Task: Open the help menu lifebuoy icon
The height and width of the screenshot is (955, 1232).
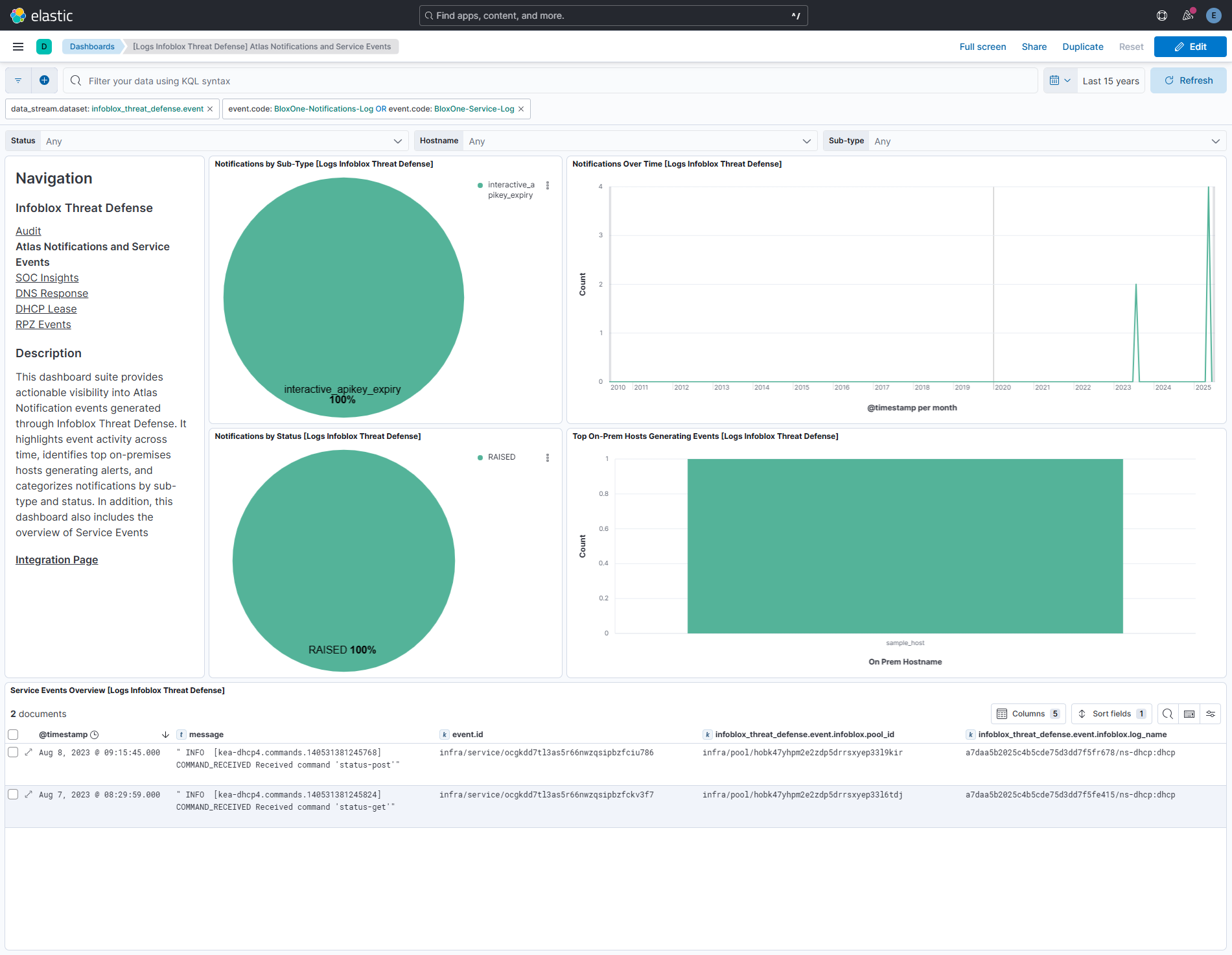Action: pos(1162,16)
